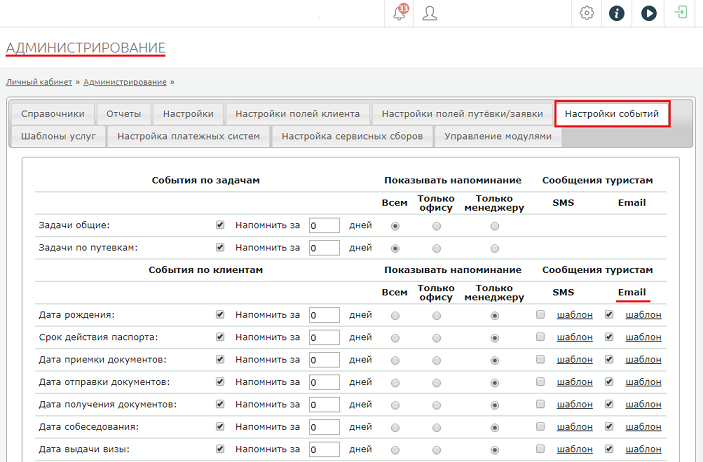Toggle the Задачи по путевкам checkbox
The height and width of the screenshot is (462, 703).
coord(220,247)
